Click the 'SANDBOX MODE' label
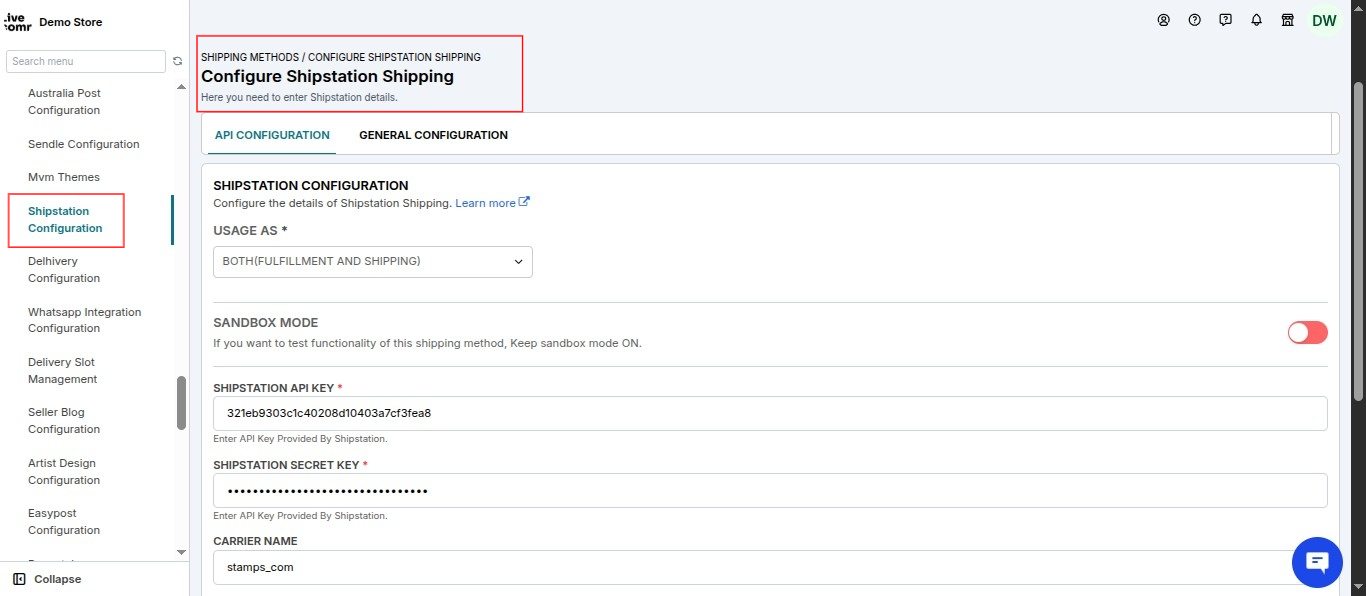The height and width of the screenshot is (596, 1366). (x=266, y=323)
